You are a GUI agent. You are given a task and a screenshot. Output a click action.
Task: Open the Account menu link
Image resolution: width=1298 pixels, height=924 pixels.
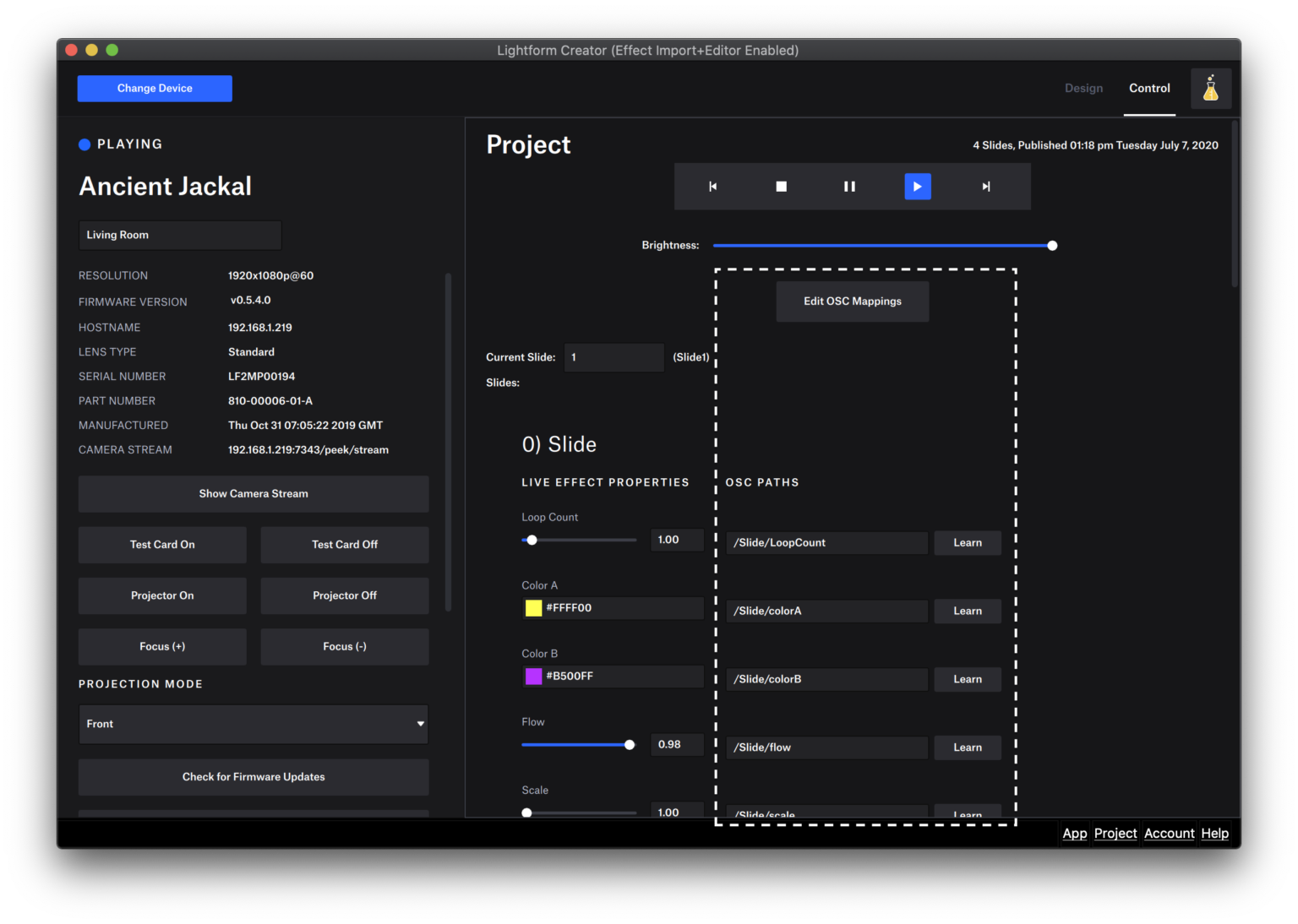pos(1169,834)
